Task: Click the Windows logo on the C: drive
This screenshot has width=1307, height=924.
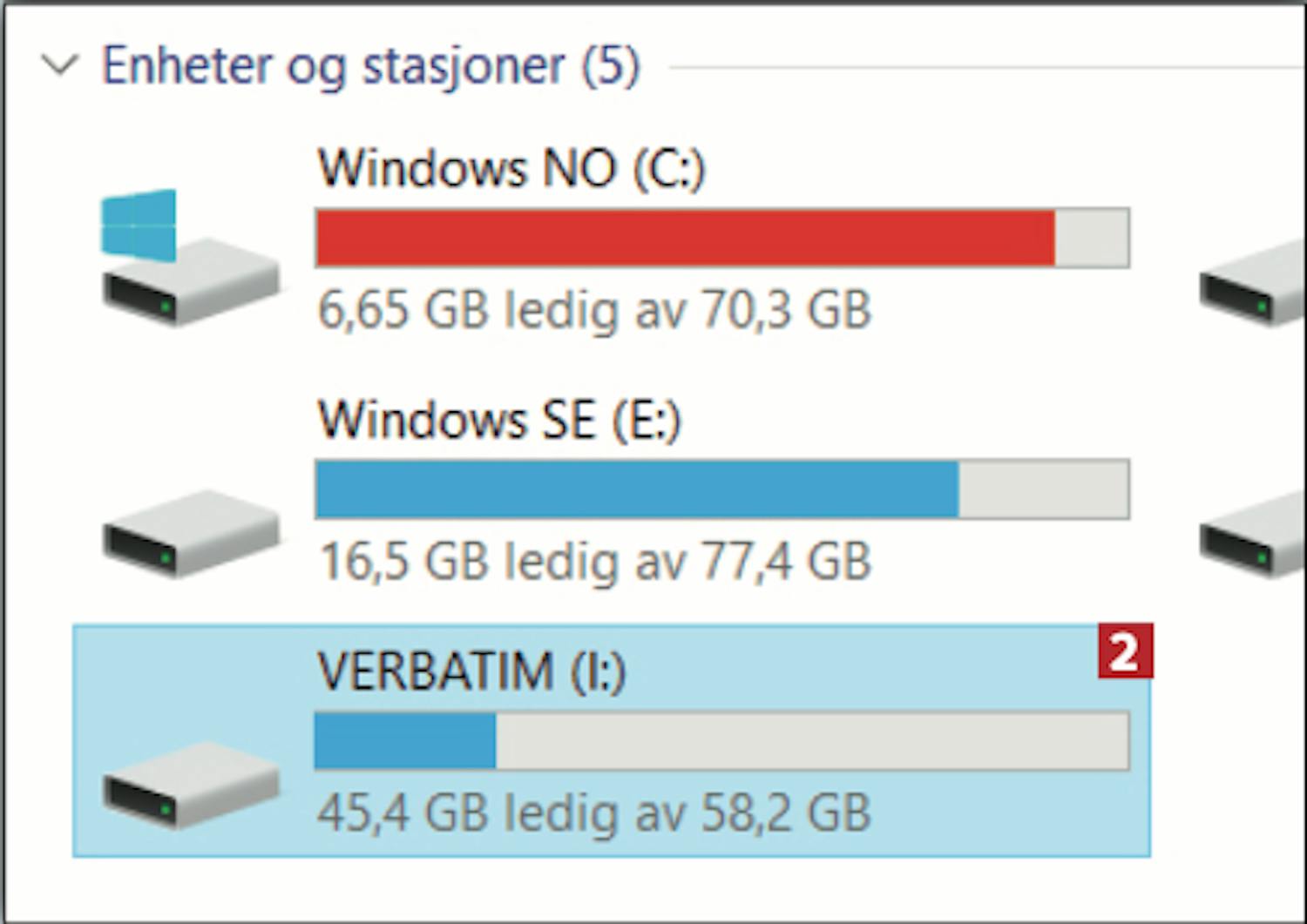Action: pos(139,225)
